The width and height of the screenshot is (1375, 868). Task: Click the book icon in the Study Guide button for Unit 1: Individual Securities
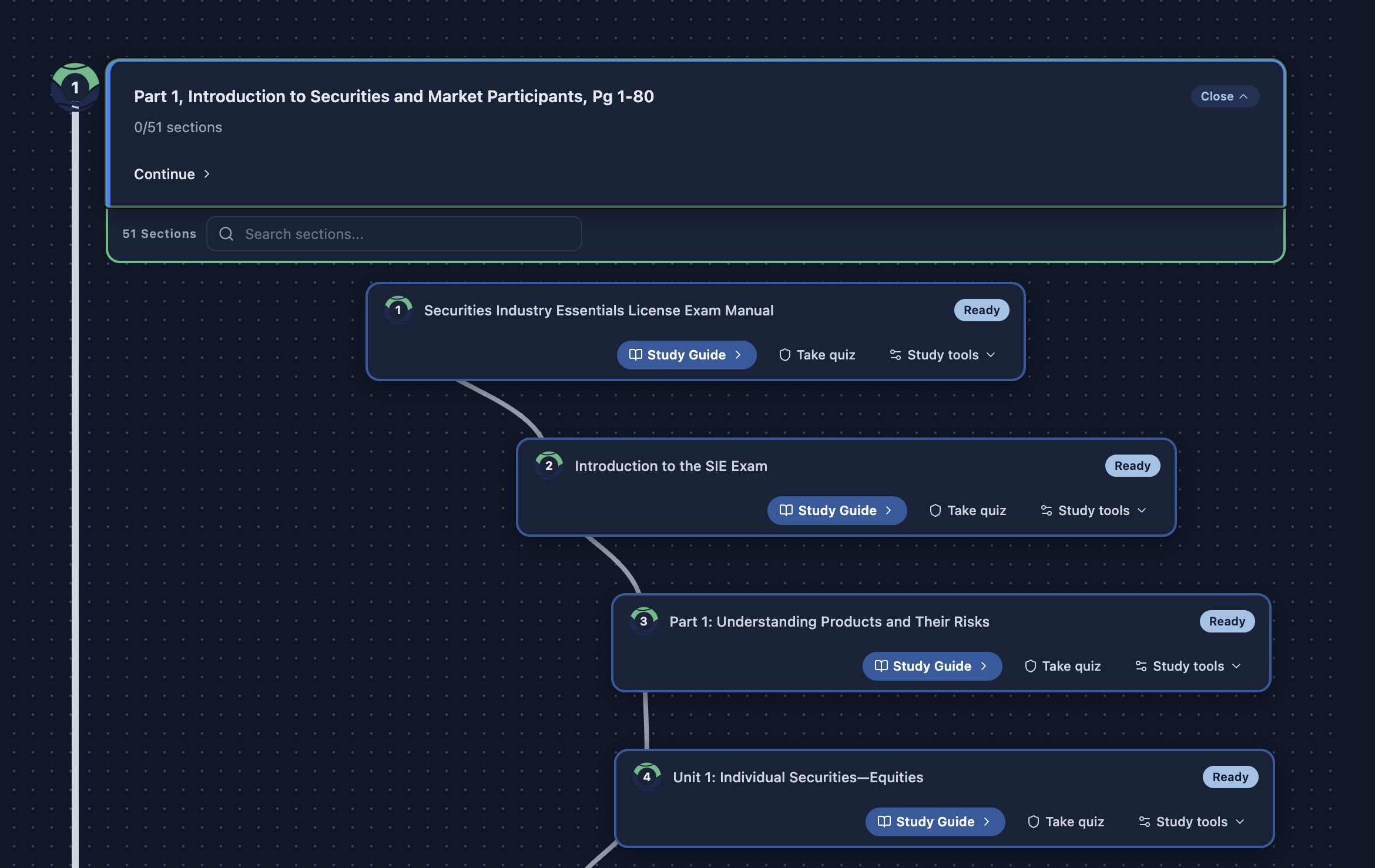pyautogui.click(x=884, y=822)
